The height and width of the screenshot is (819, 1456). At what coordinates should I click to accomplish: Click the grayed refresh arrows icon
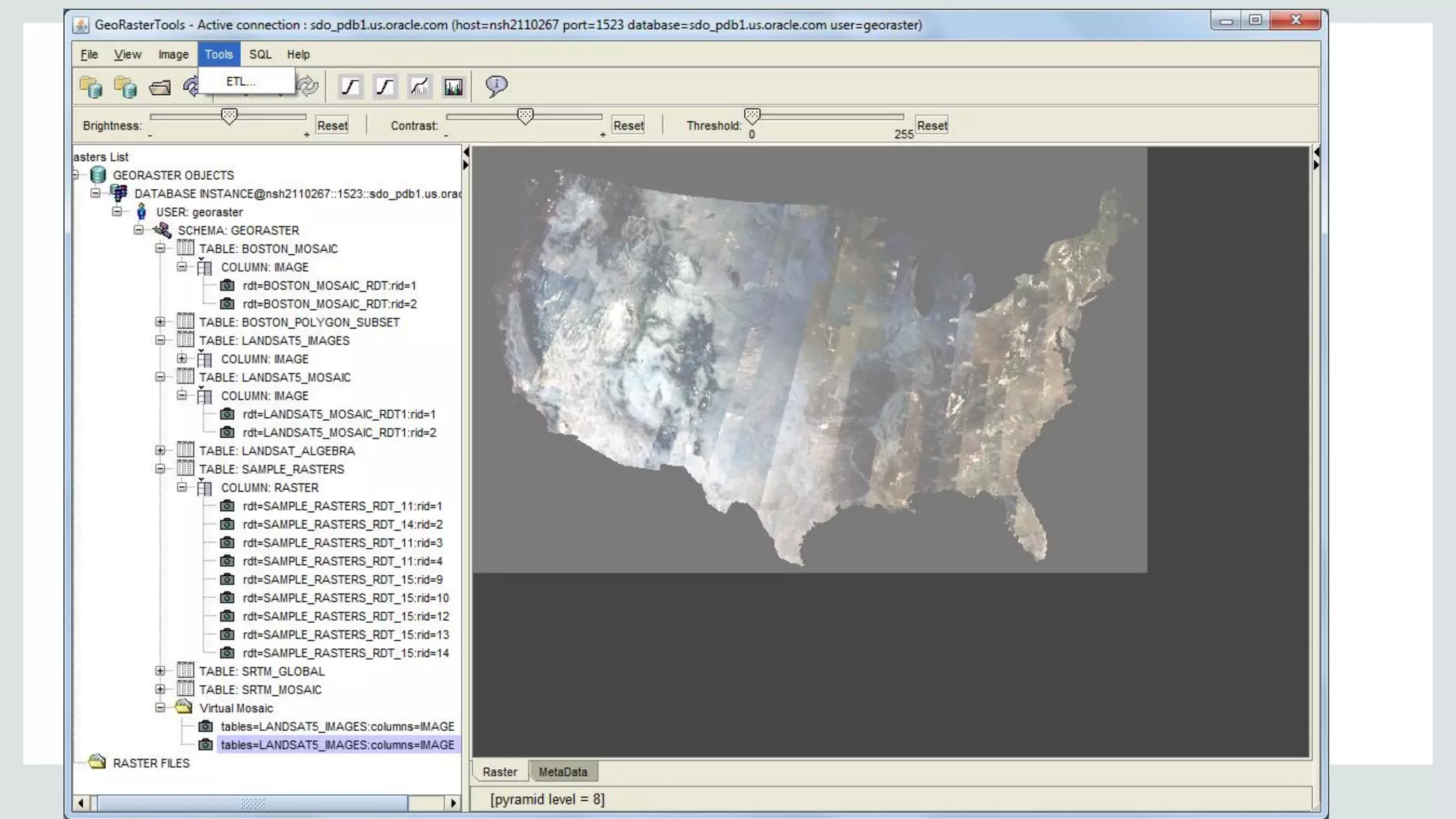(309, 87)
